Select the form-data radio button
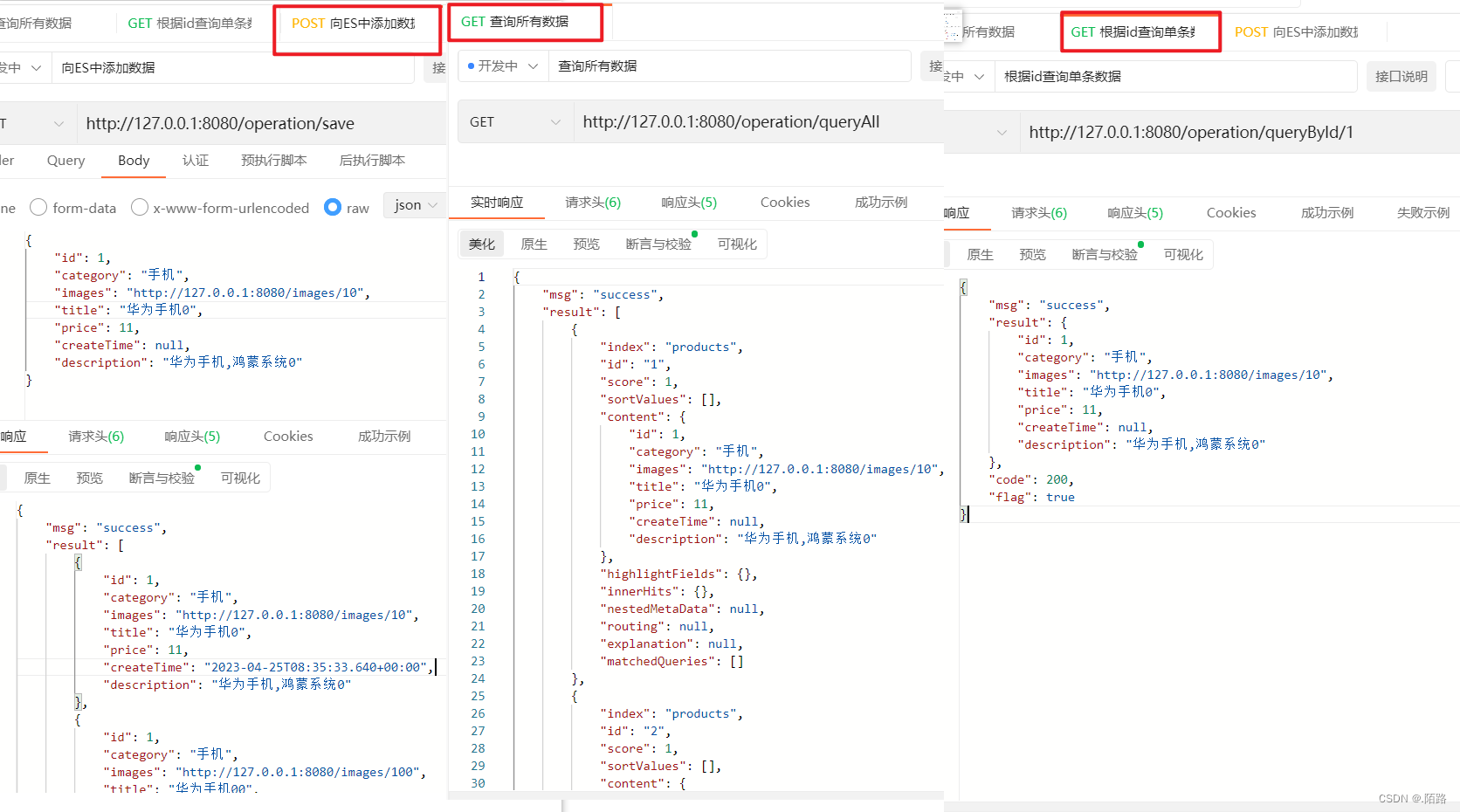The height and width of the screenshot is (812, 1460). (38, 208)
